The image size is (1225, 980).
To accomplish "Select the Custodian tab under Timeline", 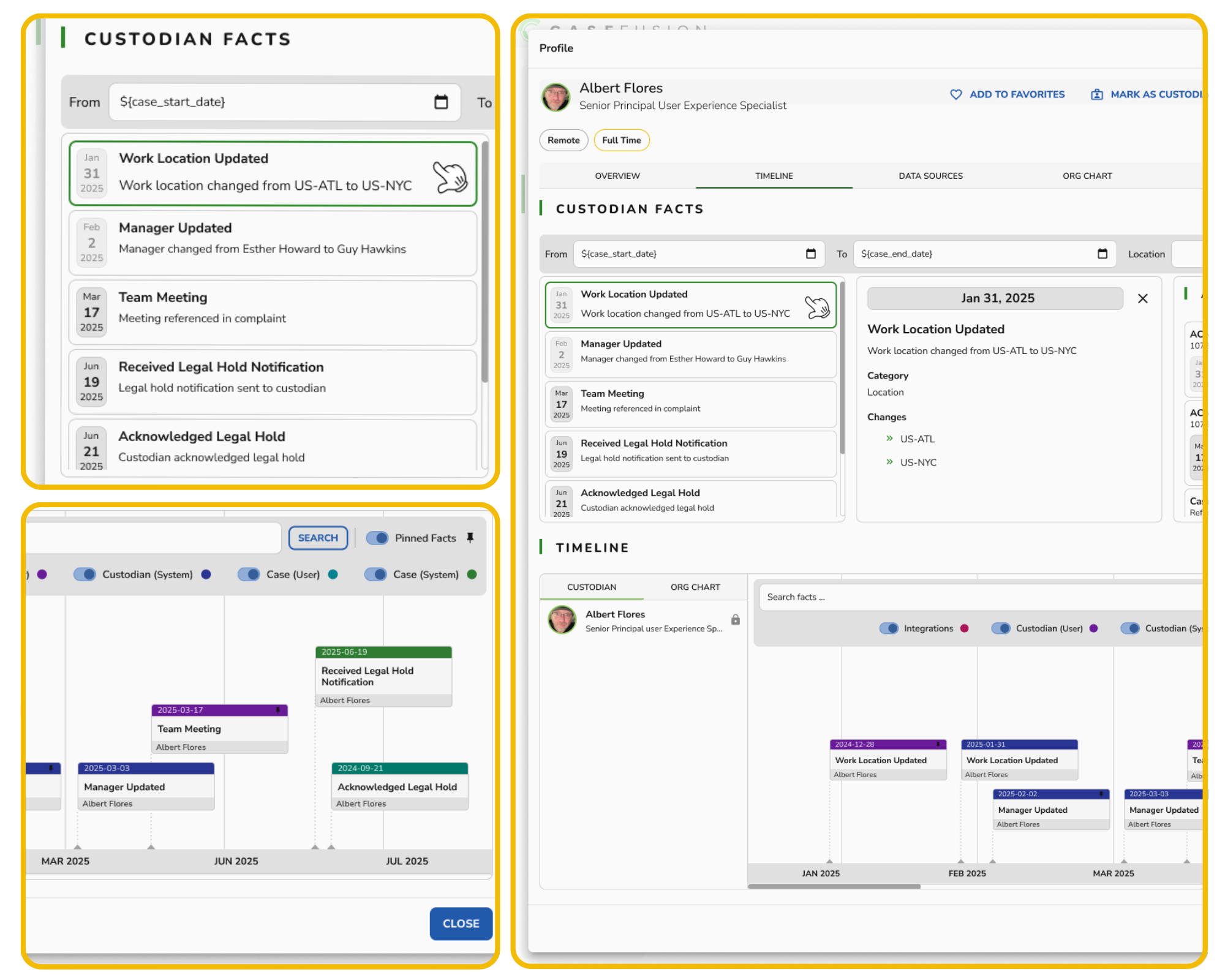I will (x=592, y=587).
